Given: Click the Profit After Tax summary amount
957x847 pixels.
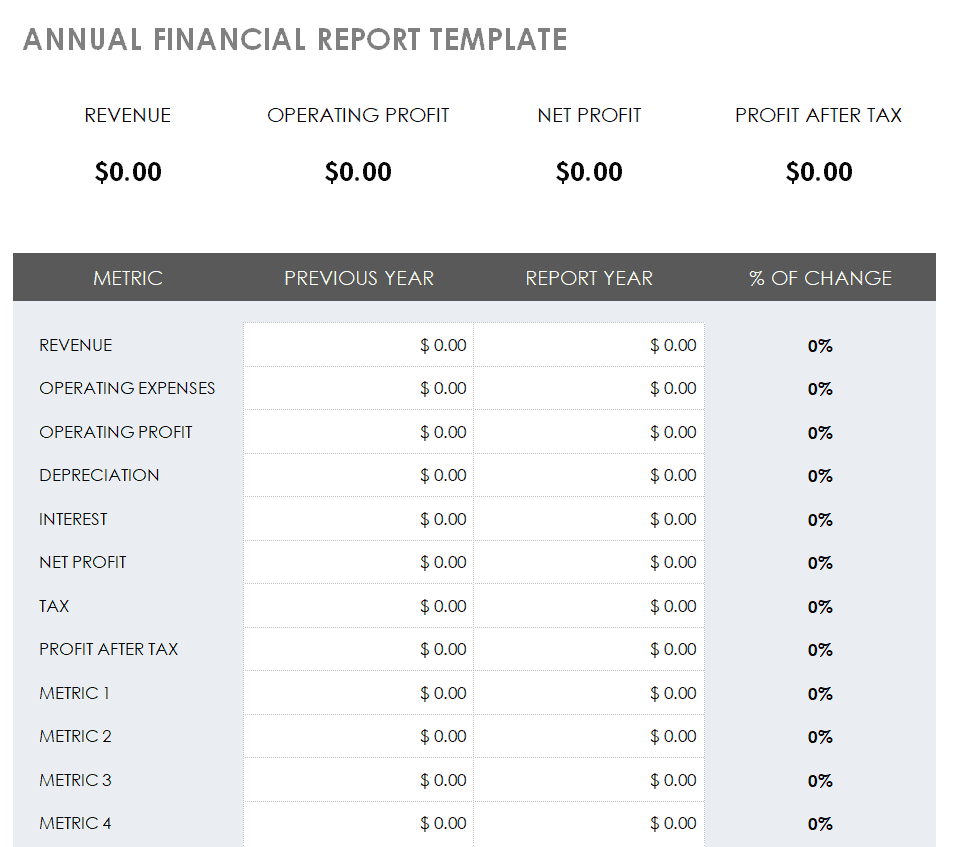Looking at the screenshot, I should pyautogui.click(x=819, y=172).
